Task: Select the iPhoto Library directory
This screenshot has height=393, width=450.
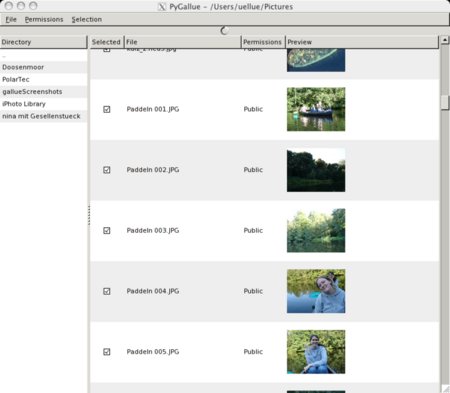Action: (x=43, y=104)
